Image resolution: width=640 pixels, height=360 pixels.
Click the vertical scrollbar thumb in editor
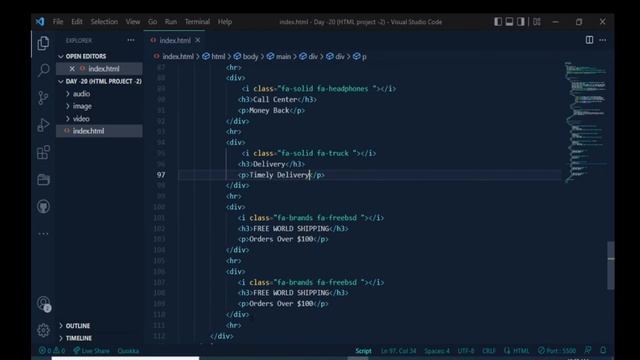611,265
